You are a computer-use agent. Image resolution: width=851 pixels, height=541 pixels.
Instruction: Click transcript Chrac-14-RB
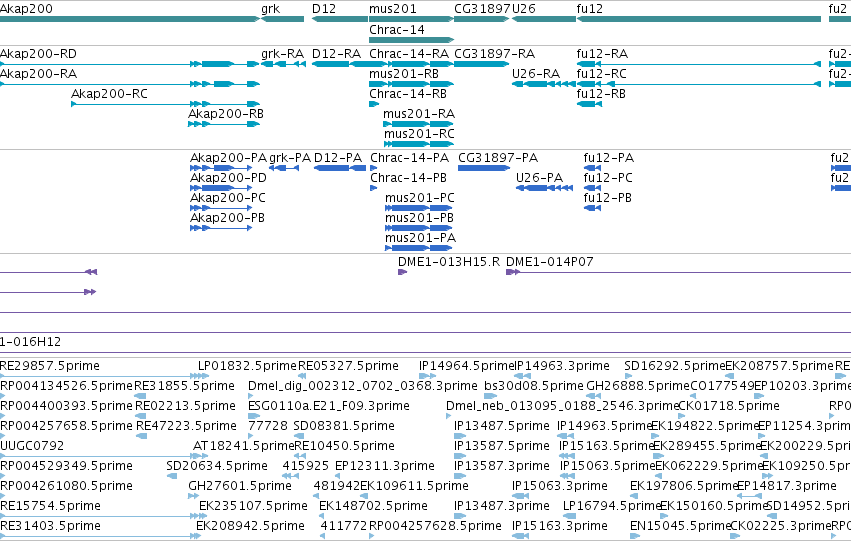[408, 94]
